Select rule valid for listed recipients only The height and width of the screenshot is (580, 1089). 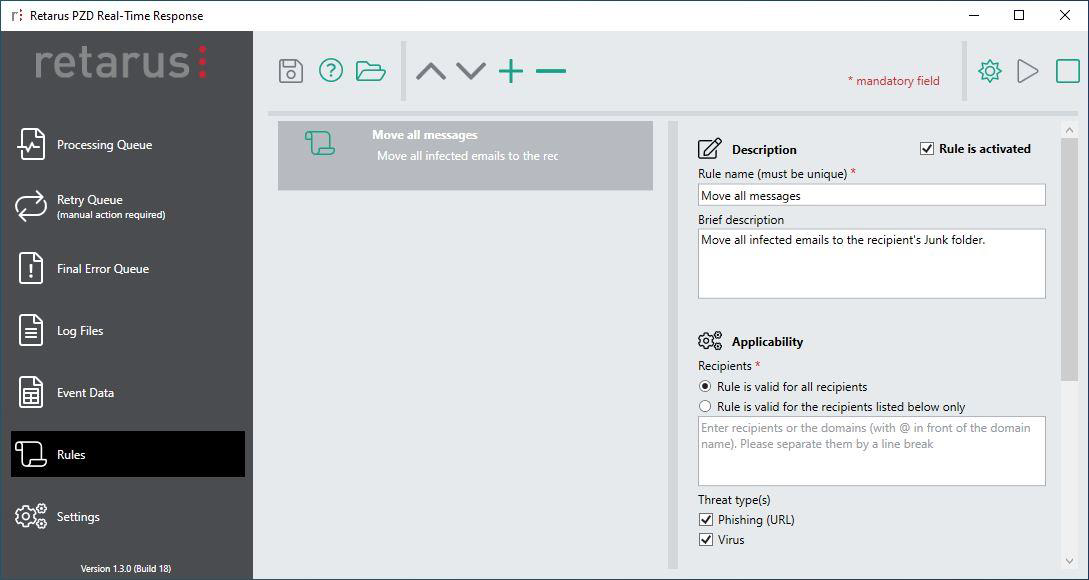tap(705, 407)
